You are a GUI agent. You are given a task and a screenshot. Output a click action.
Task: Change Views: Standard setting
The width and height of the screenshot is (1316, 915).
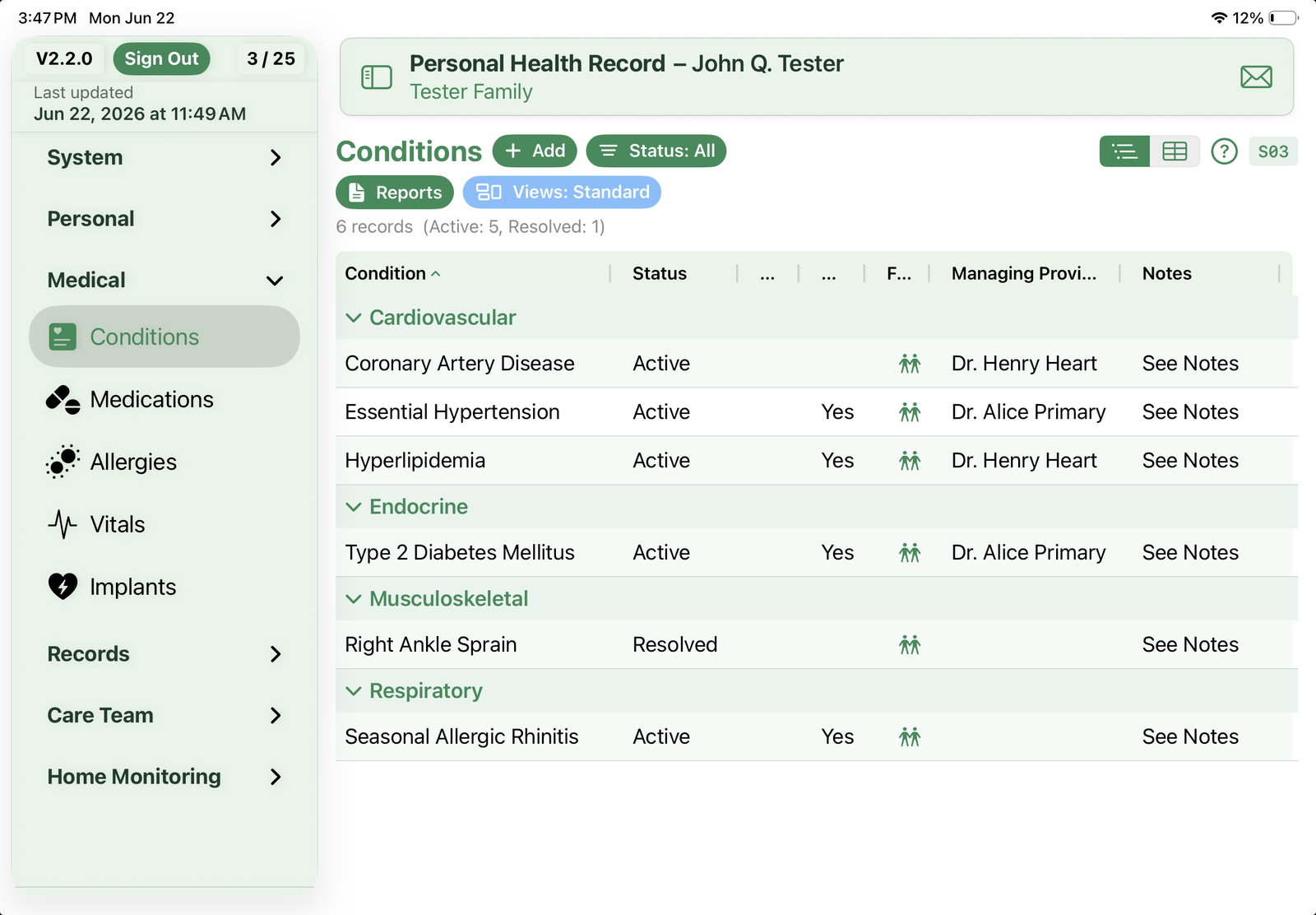tap(562, 193)
